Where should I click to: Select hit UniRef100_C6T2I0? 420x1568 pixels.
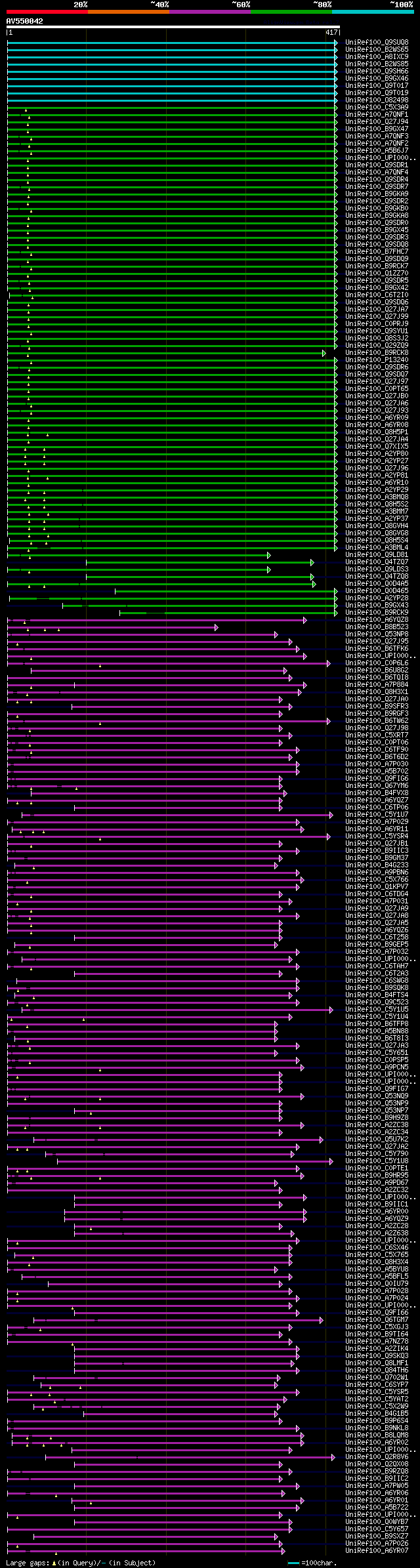pyautogui.click(x=377, y=295)
